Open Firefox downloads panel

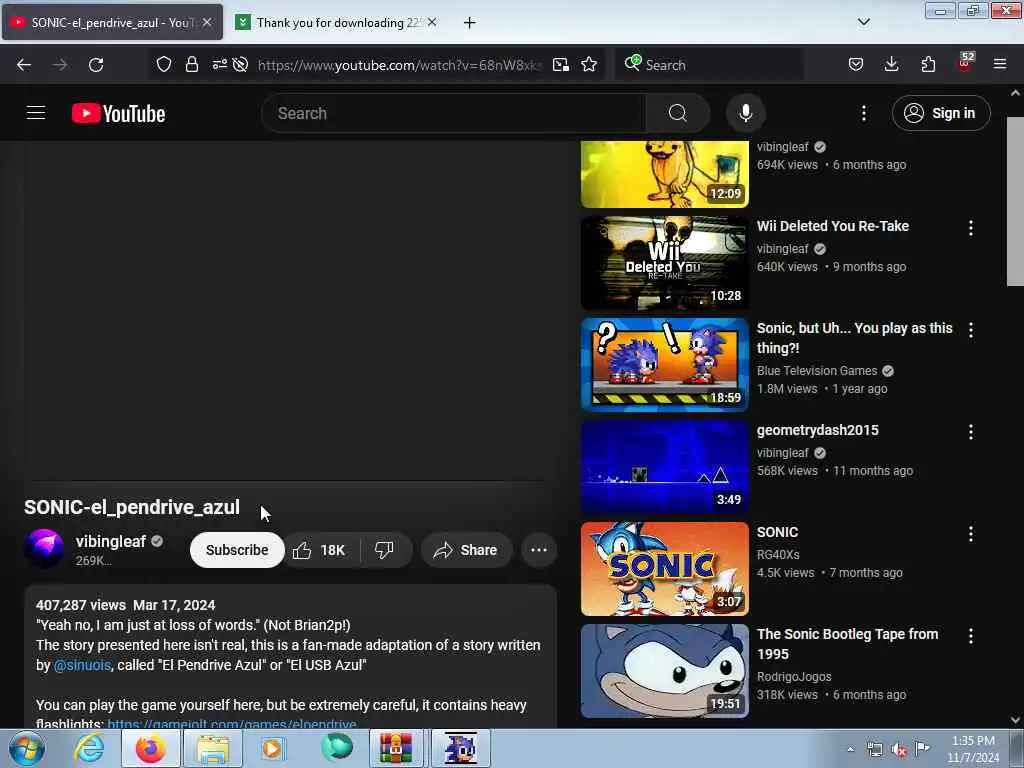click(891, 65)
